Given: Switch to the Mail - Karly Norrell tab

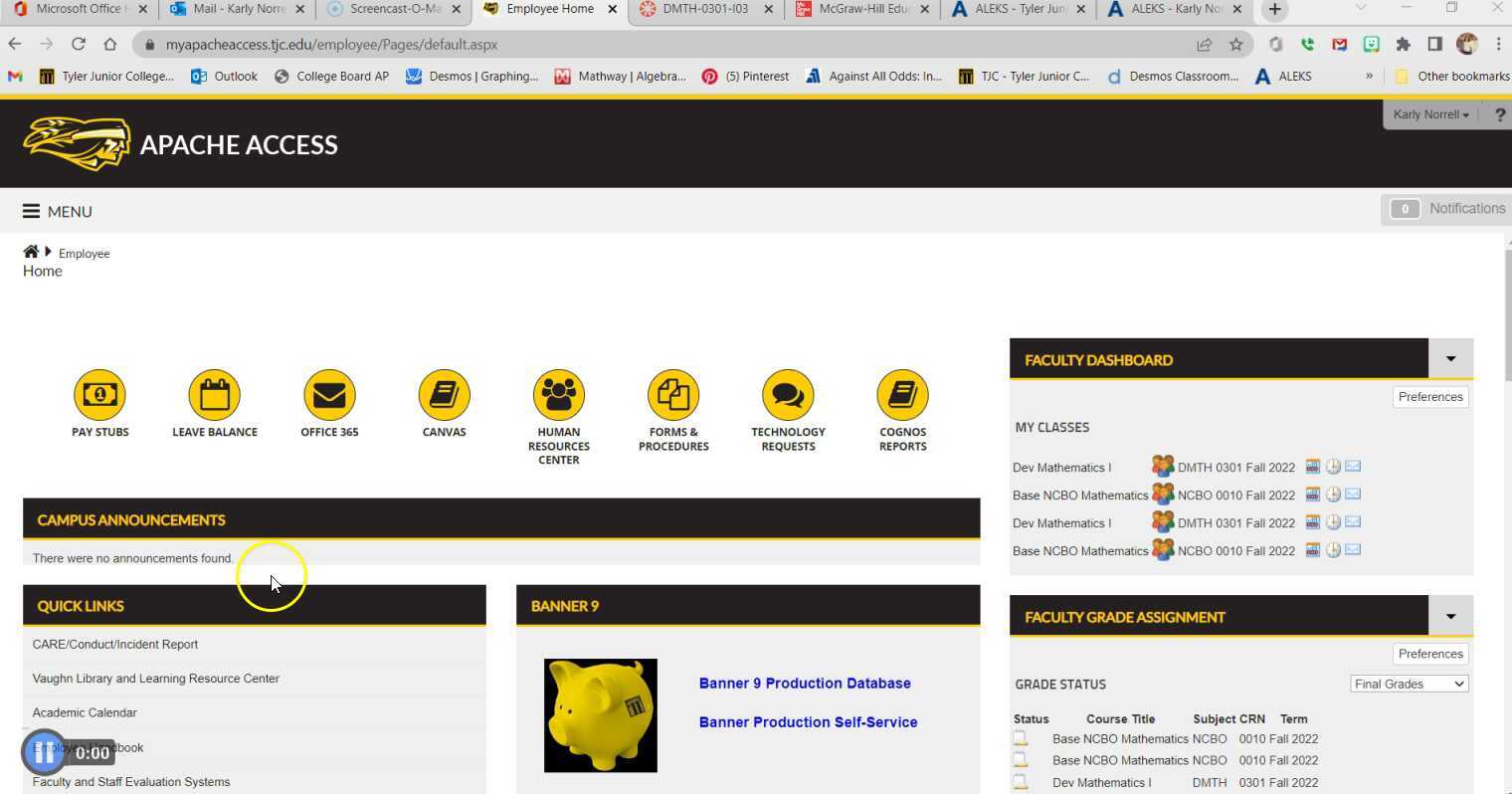Looking at the screenshot, I should (x=237, y=9).
